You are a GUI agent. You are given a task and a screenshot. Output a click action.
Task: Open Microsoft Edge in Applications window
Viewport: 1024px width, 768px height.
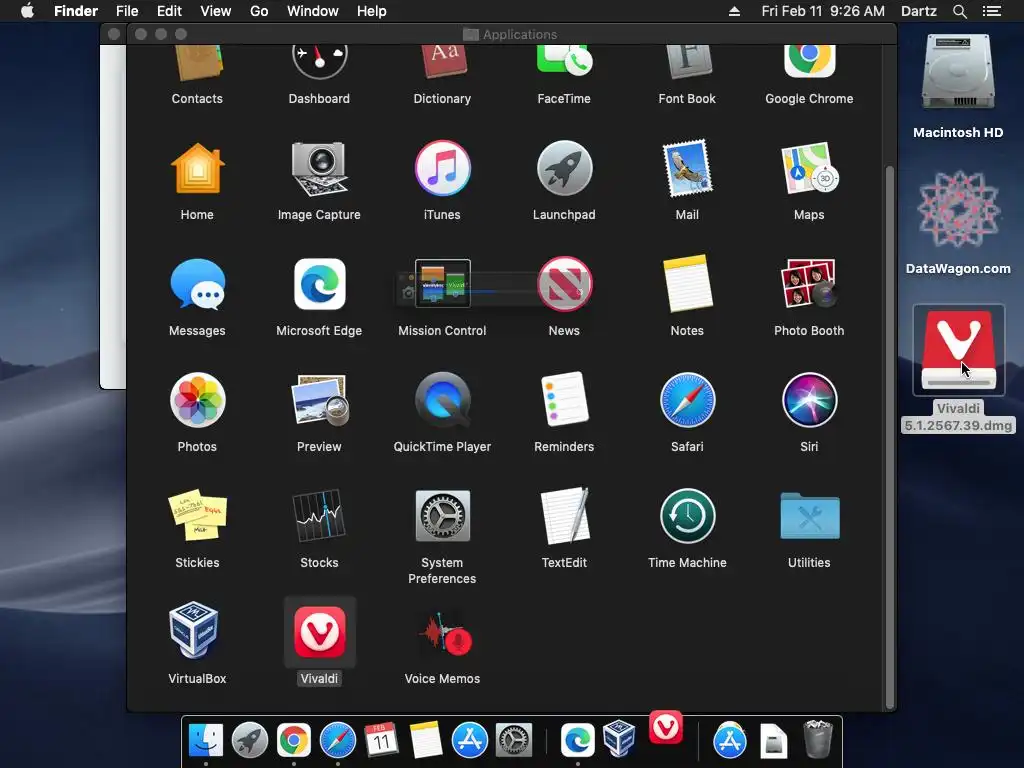(x=319, y=284)
